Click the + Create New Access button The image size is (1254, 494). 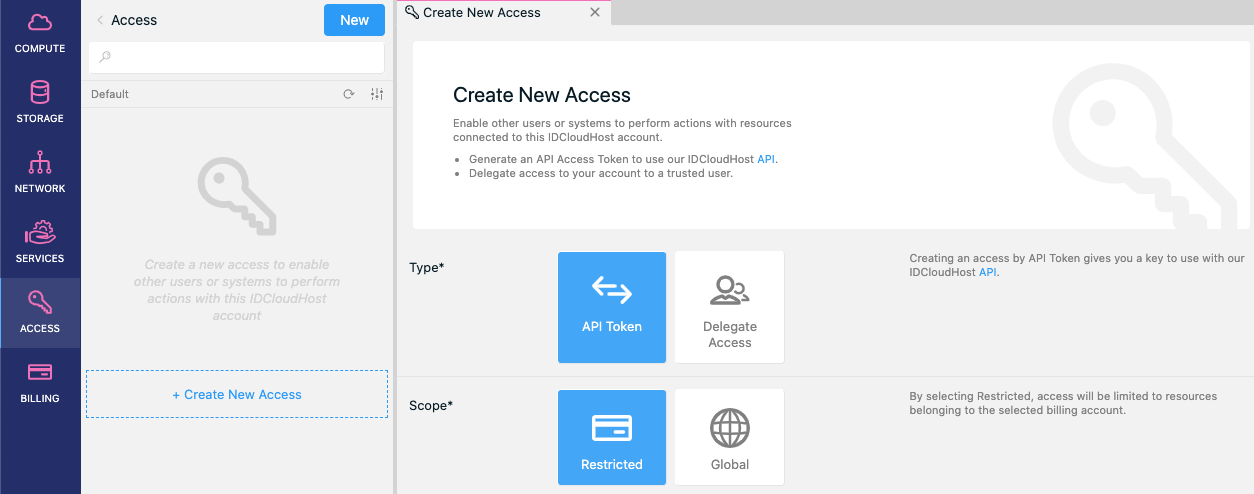[237, 395]
